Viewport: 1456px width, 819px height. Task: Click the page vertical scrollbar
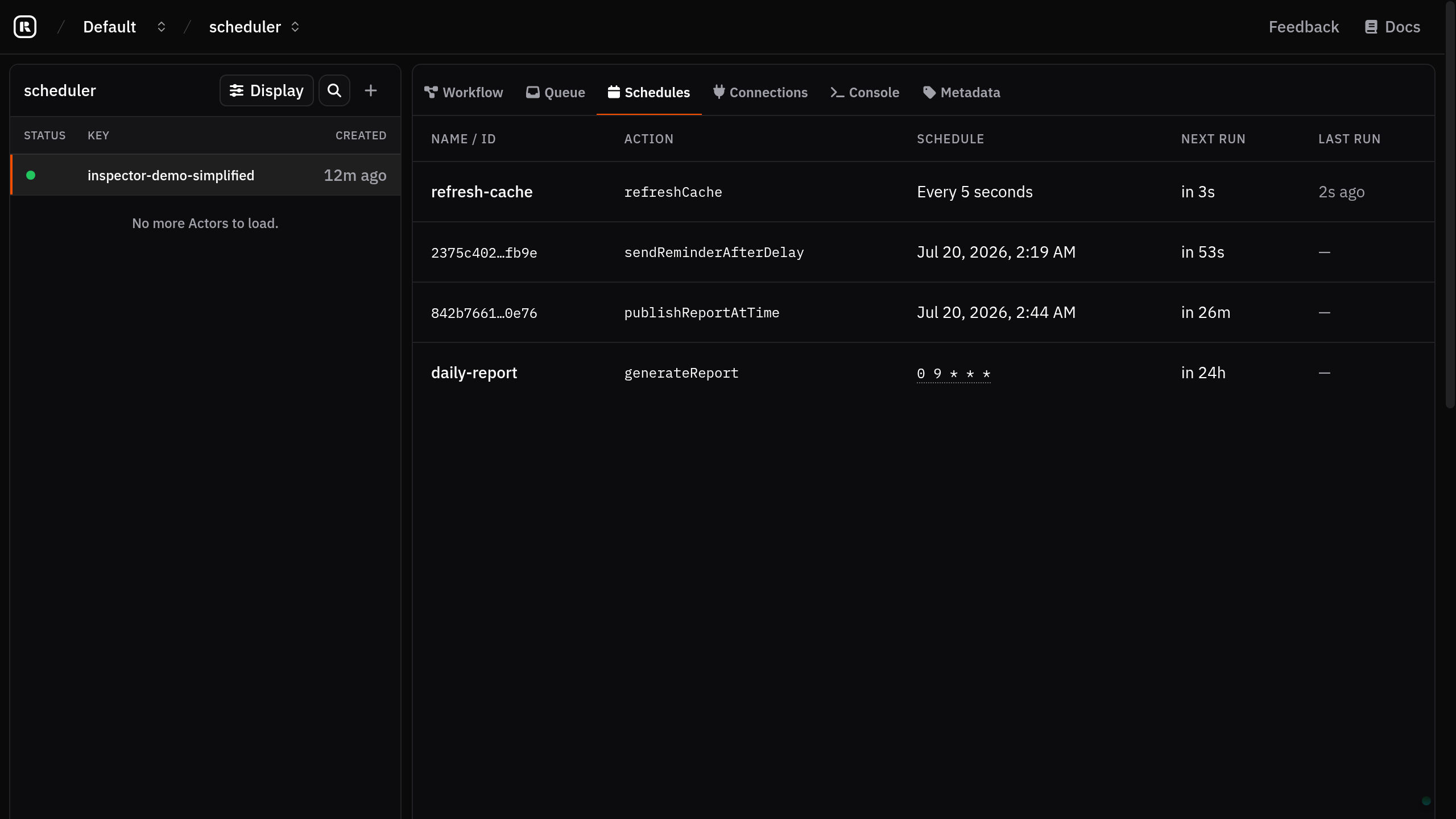[x=1450, y=205]
